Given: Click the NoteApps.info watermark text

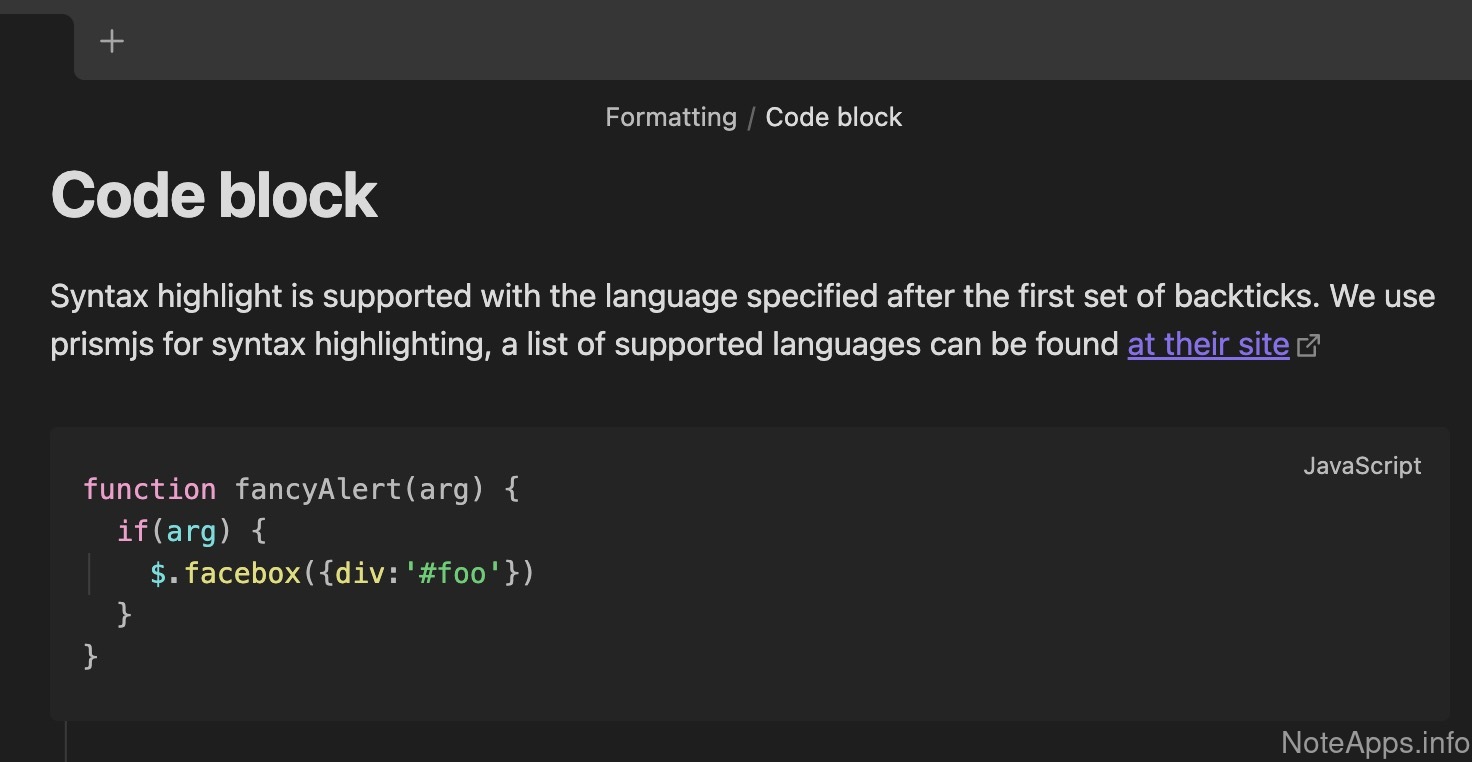Looking at the screenshot, I should 1375,742.
